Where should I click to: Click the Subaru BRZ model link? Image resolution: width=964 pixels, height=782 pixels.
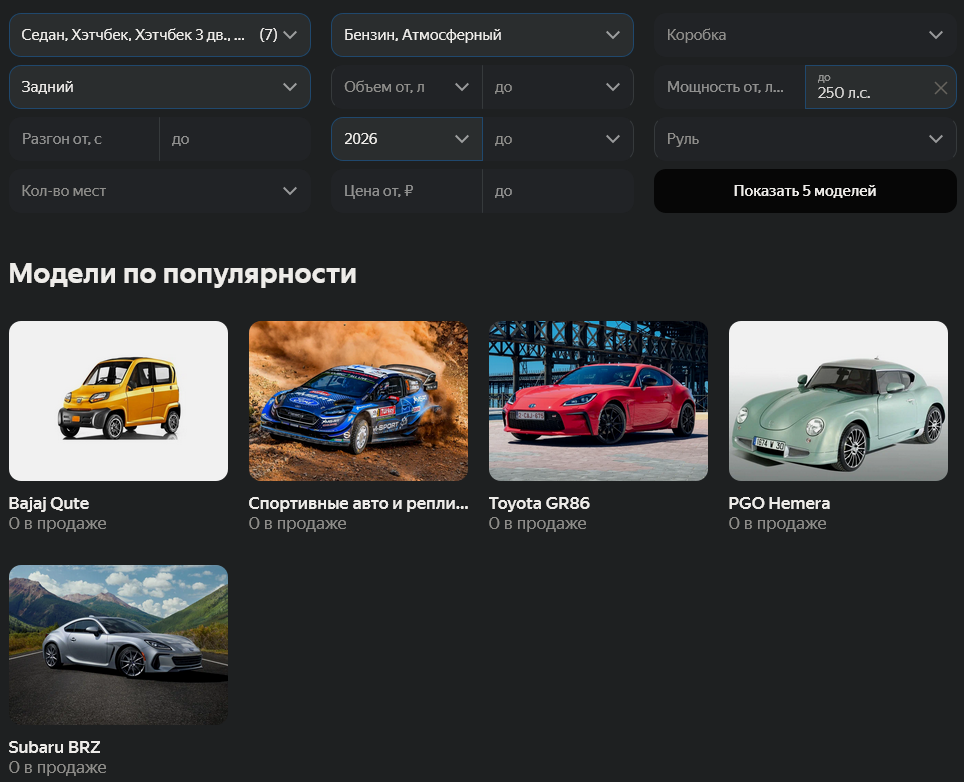click(54, 748)
